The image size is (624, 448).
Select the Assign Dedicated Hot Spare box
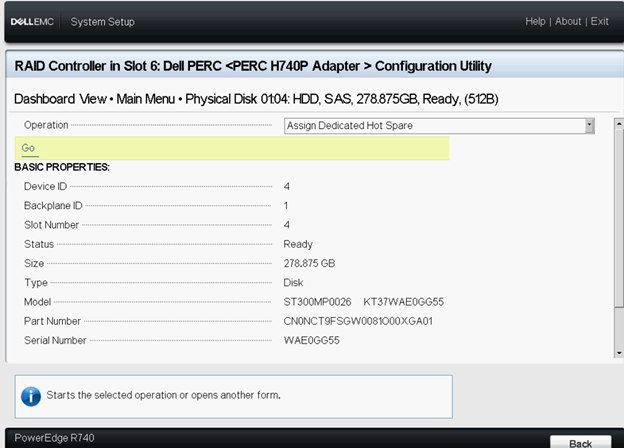click(439, 126)
